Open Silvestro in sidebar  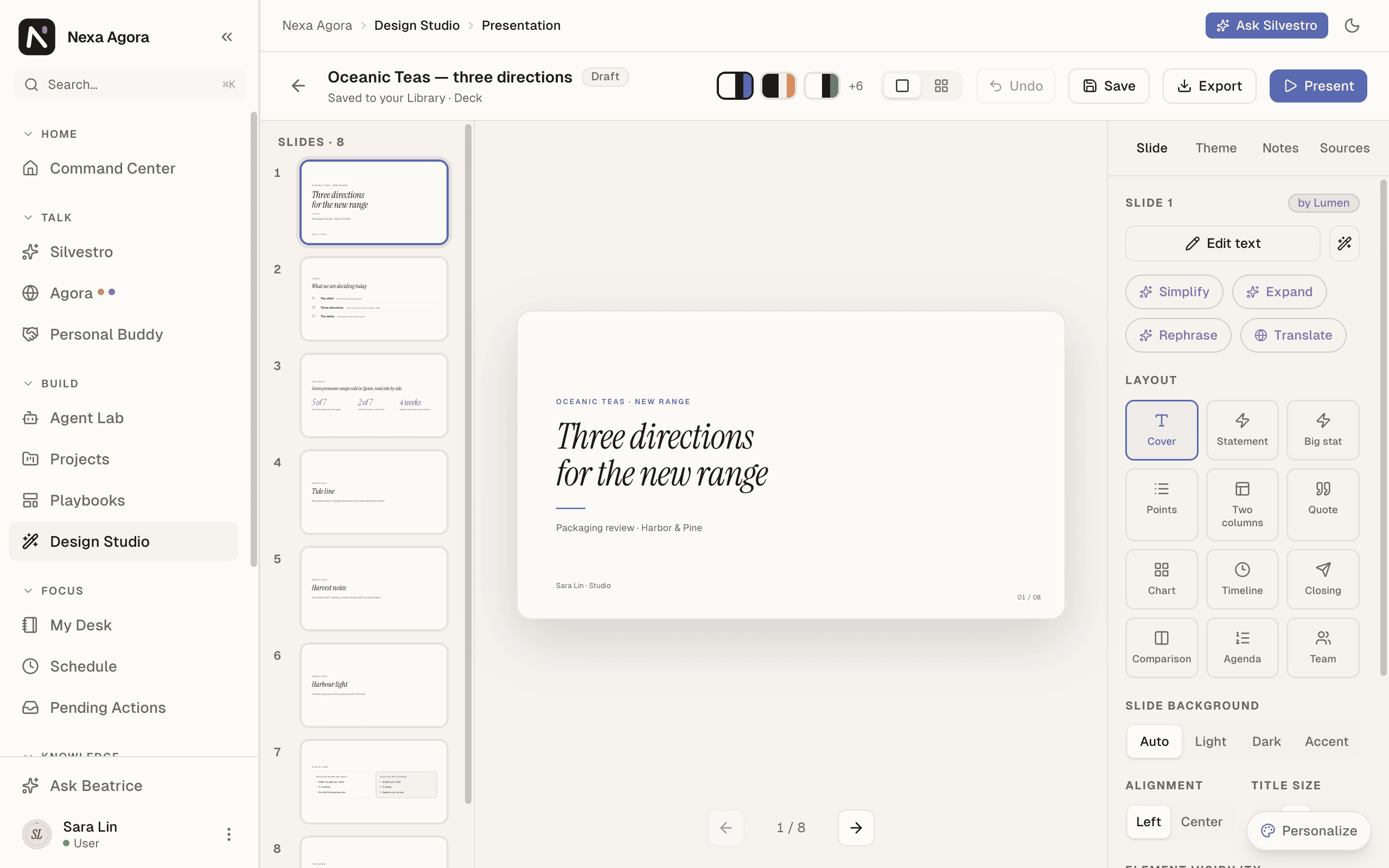click(x=124, y=252)
